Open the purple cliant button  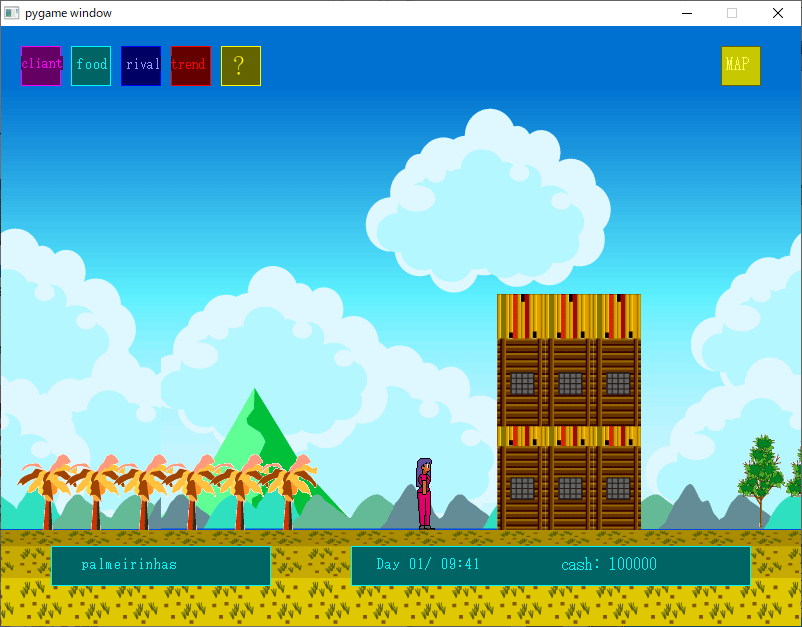(41, 66)
